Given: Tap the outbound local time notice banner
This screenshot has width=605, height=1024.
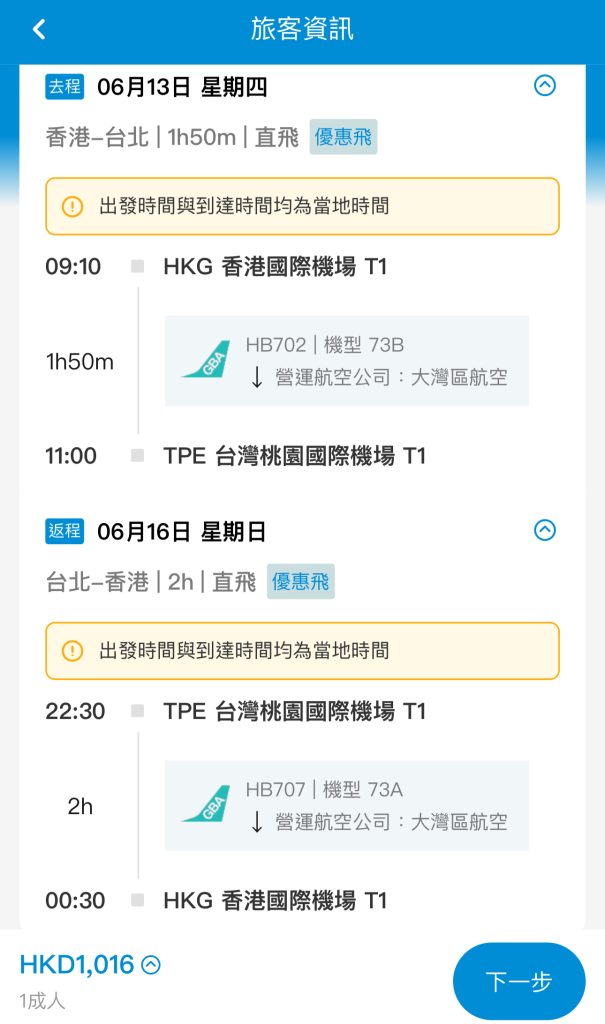Looking at the screenshot, I should click(x=302, y=207).
